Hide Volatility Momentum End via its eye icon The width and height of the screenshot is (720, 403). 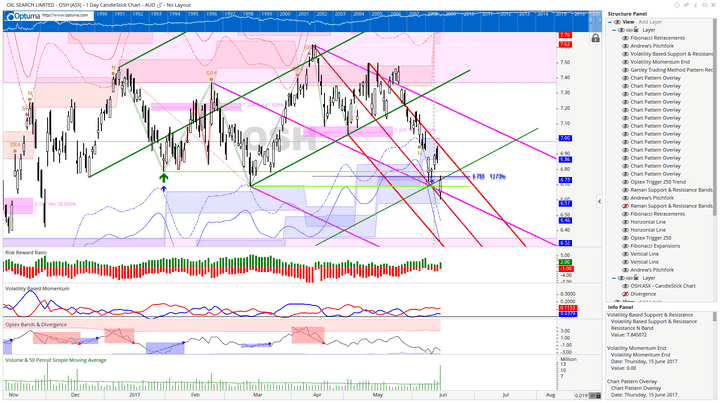626,62
